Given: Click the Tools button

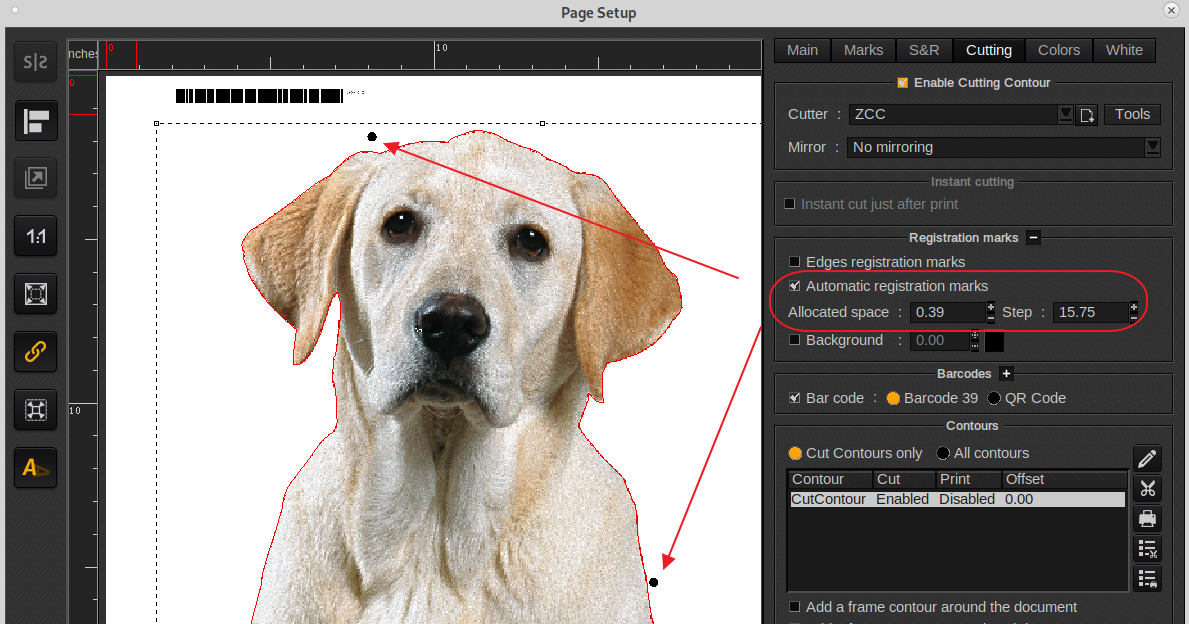Looking at the screenshot, I should (x=1132, y=114).
